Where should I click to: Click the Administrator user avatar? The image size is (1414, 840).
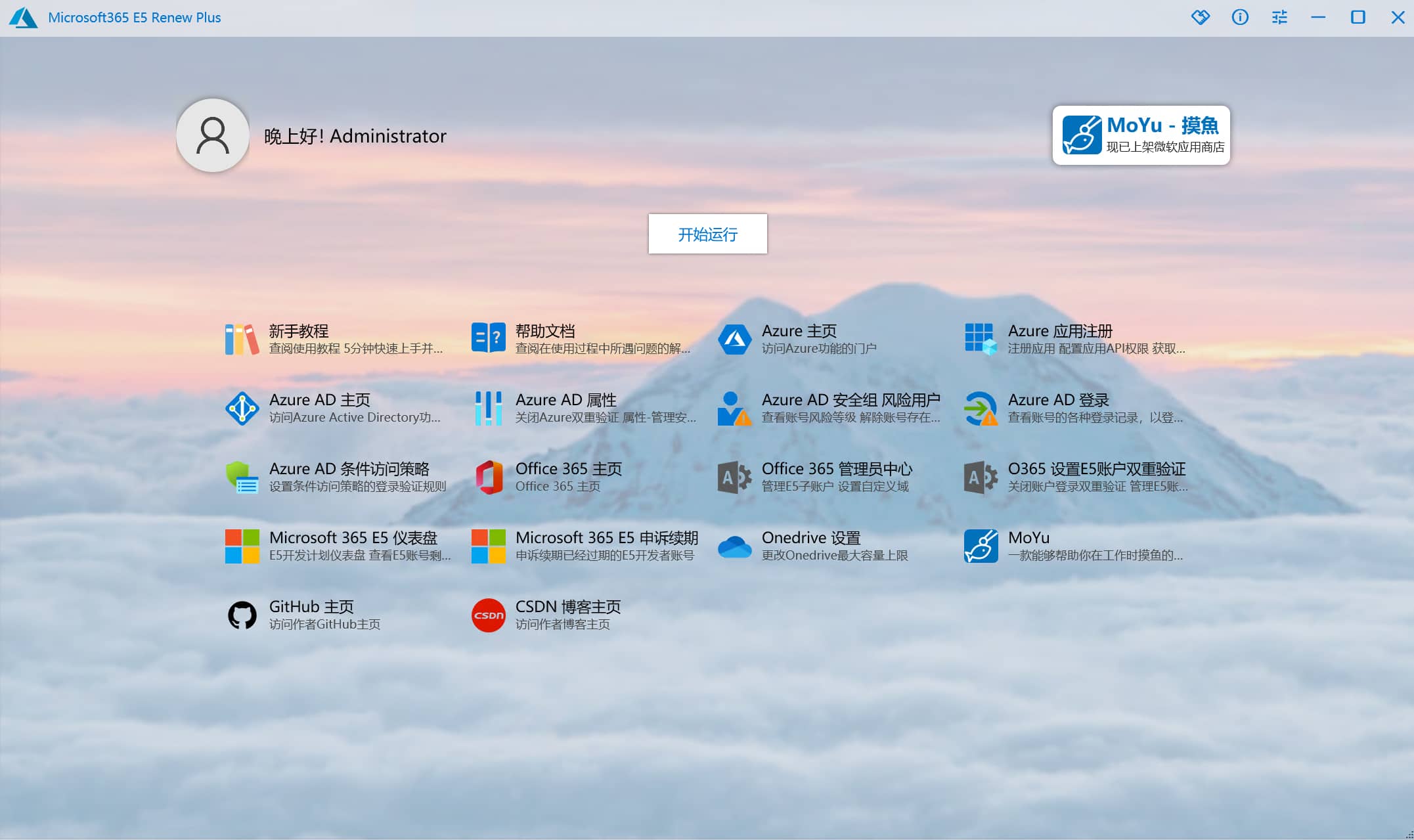pos(213,135)
